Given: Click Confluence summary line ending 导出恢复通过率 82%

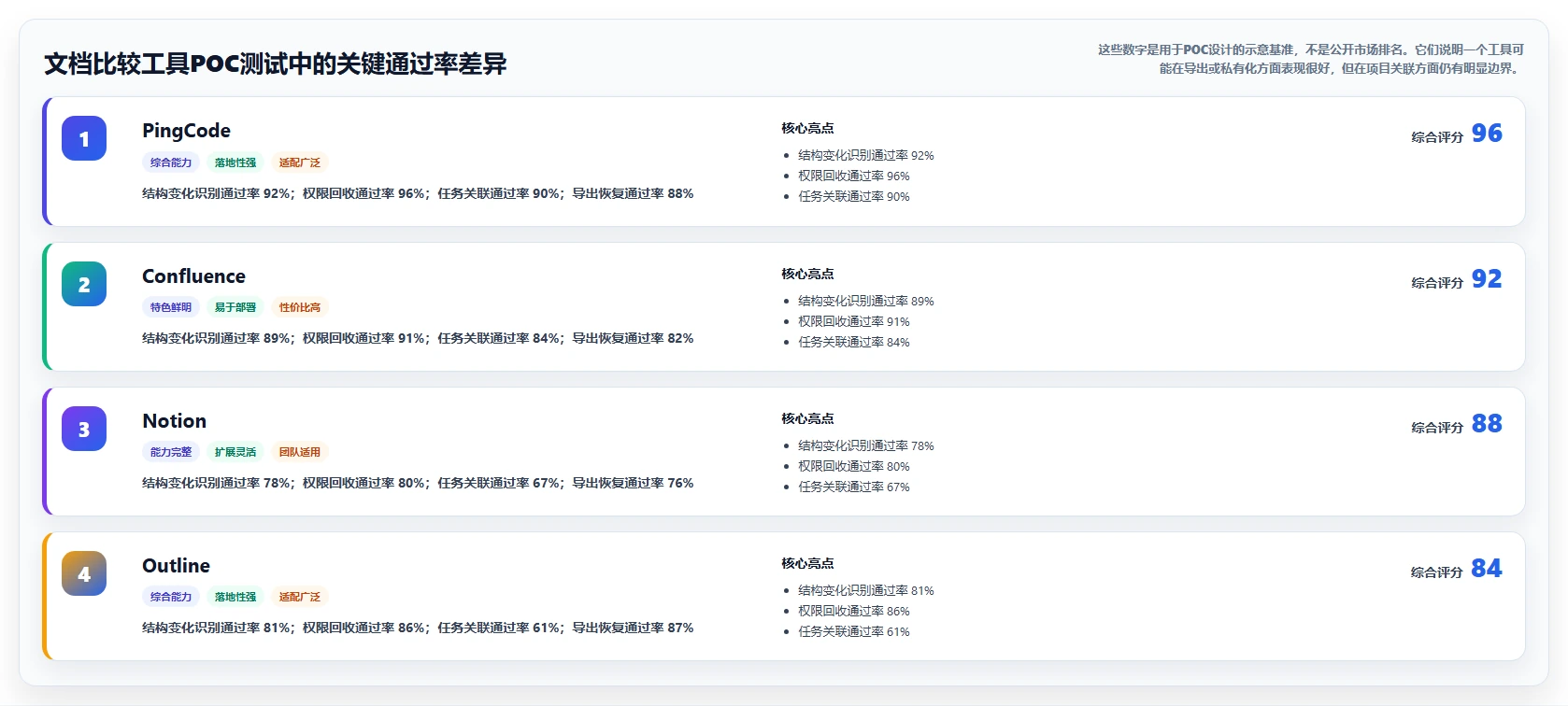Looking at the screenshot, I should (418, 339).
